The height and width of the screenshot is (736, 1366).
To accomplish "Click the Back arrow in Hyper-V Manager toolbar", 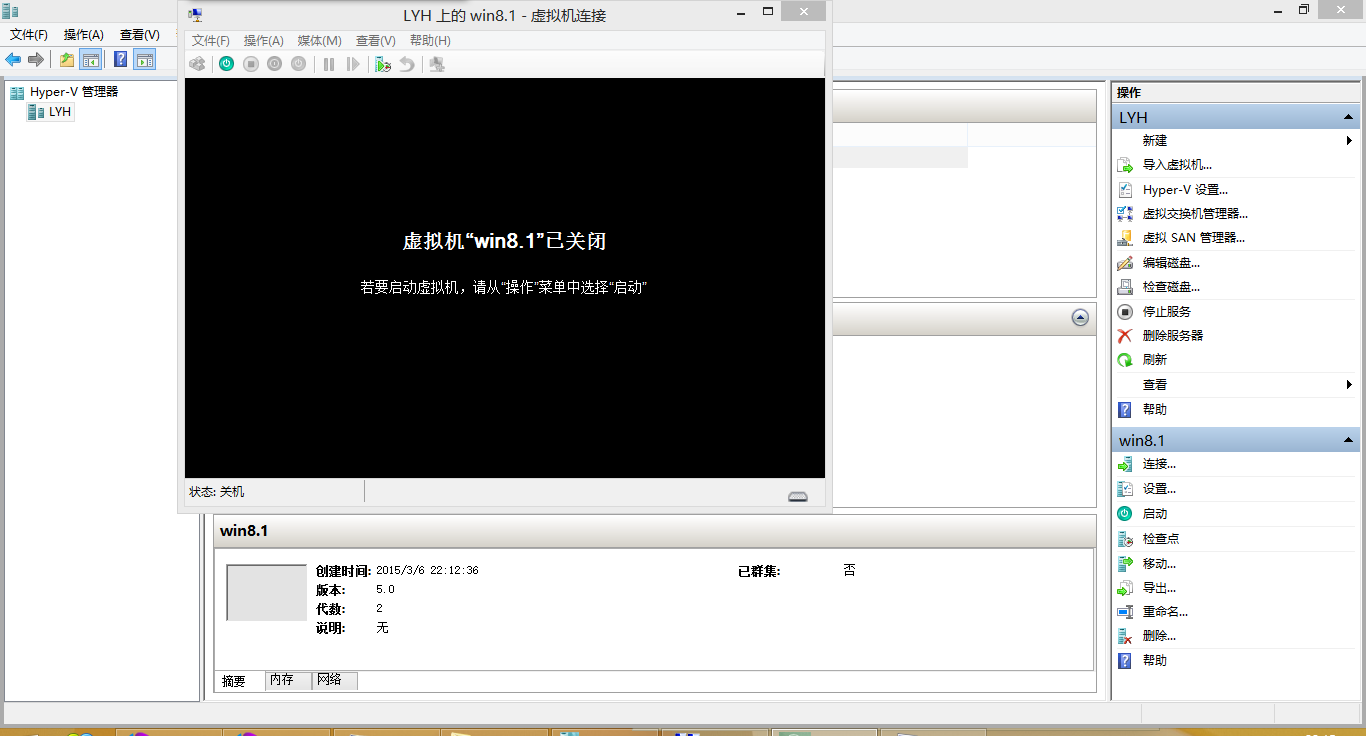I will point(14,60).
